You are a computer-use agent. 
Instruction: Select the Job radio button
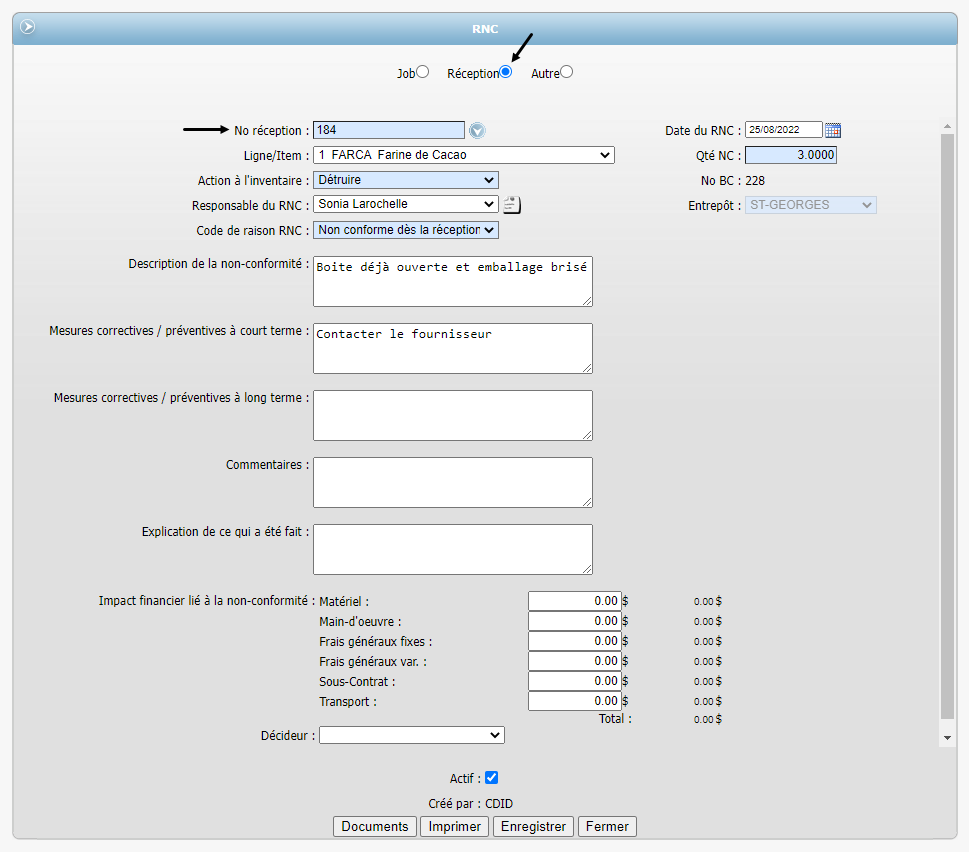(423, 72)
